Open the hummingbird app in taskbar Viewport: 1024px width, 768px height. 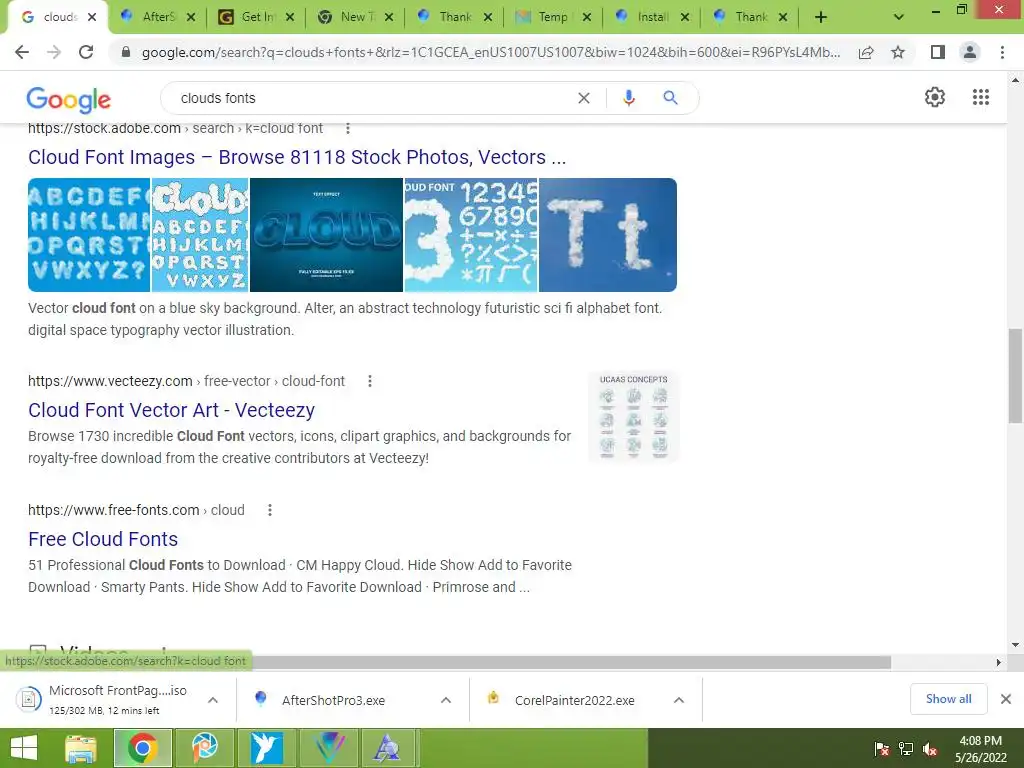266,748
